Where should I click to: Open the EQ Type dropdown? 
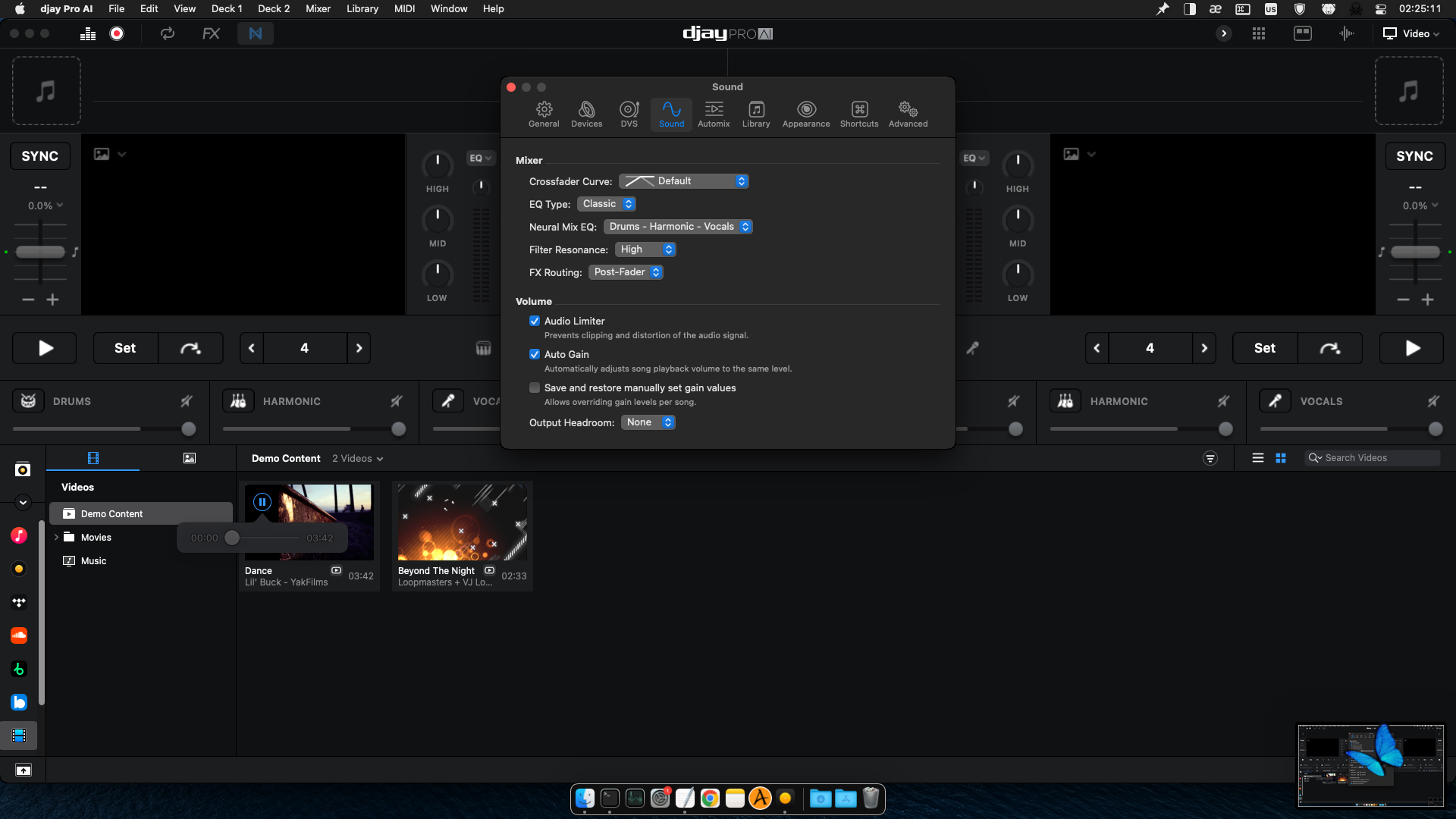pos(607,204)
